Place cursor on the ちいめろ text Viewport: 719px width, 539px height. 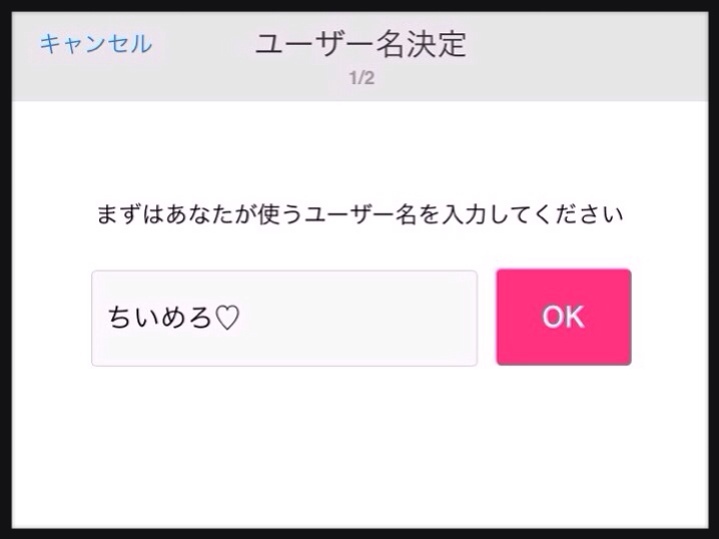(x=160, y=317)
